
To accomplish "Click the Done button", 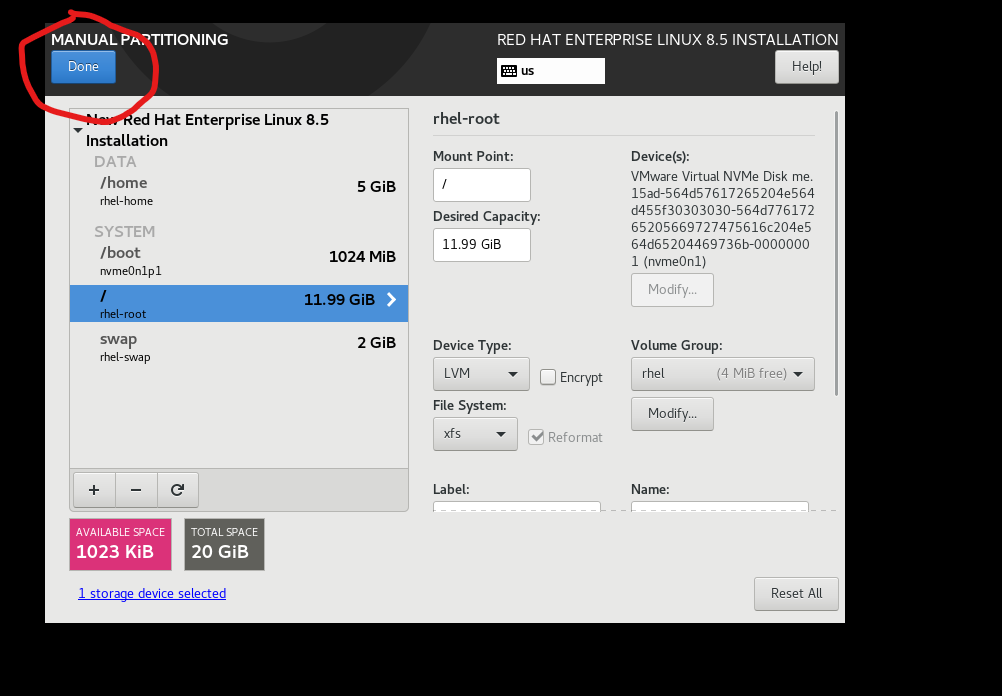I will 83,66.
